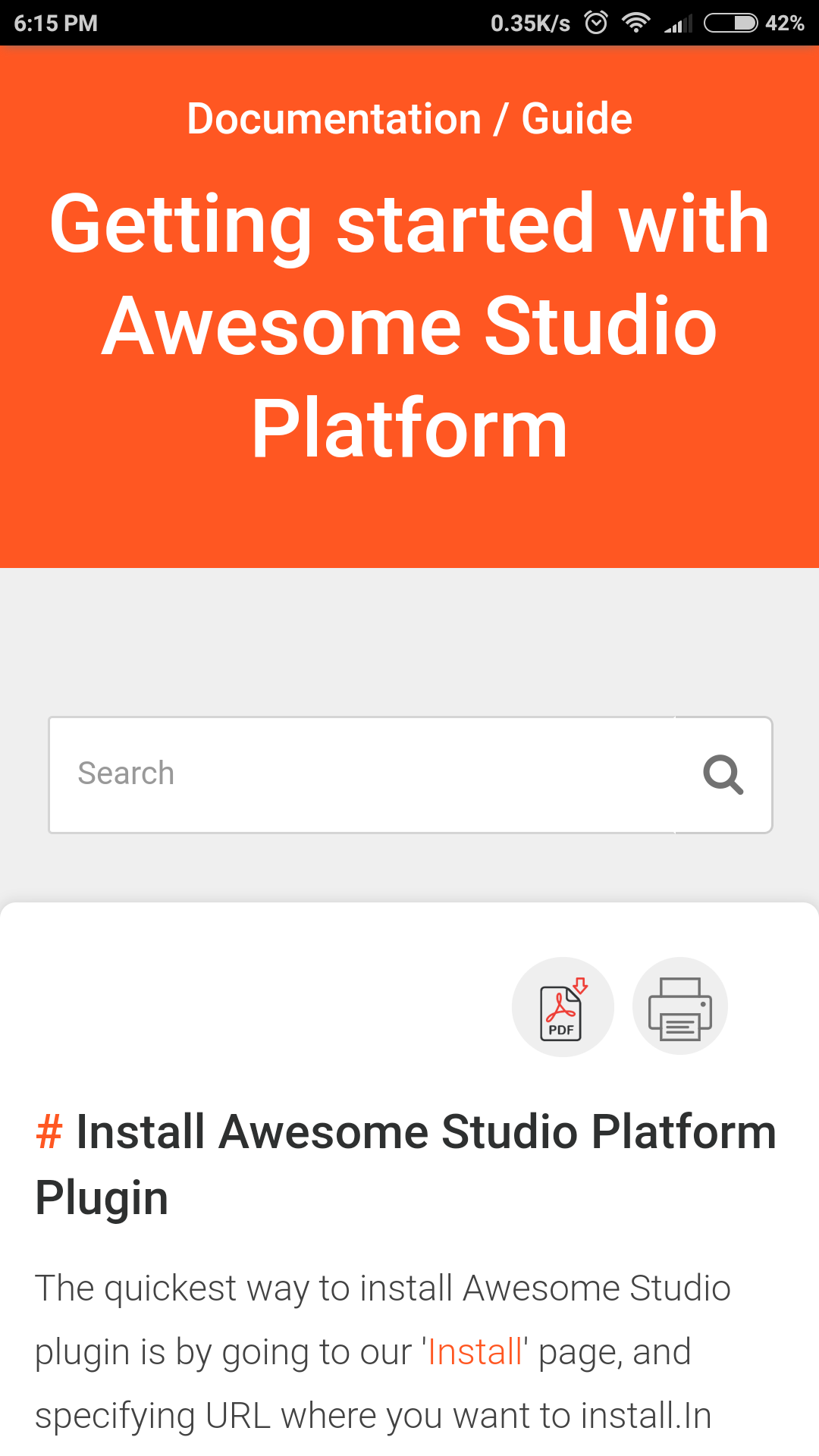This screenshot has height=1456, width=819.
Task: Print the page using printer icon
Action: coord(680,1006)
